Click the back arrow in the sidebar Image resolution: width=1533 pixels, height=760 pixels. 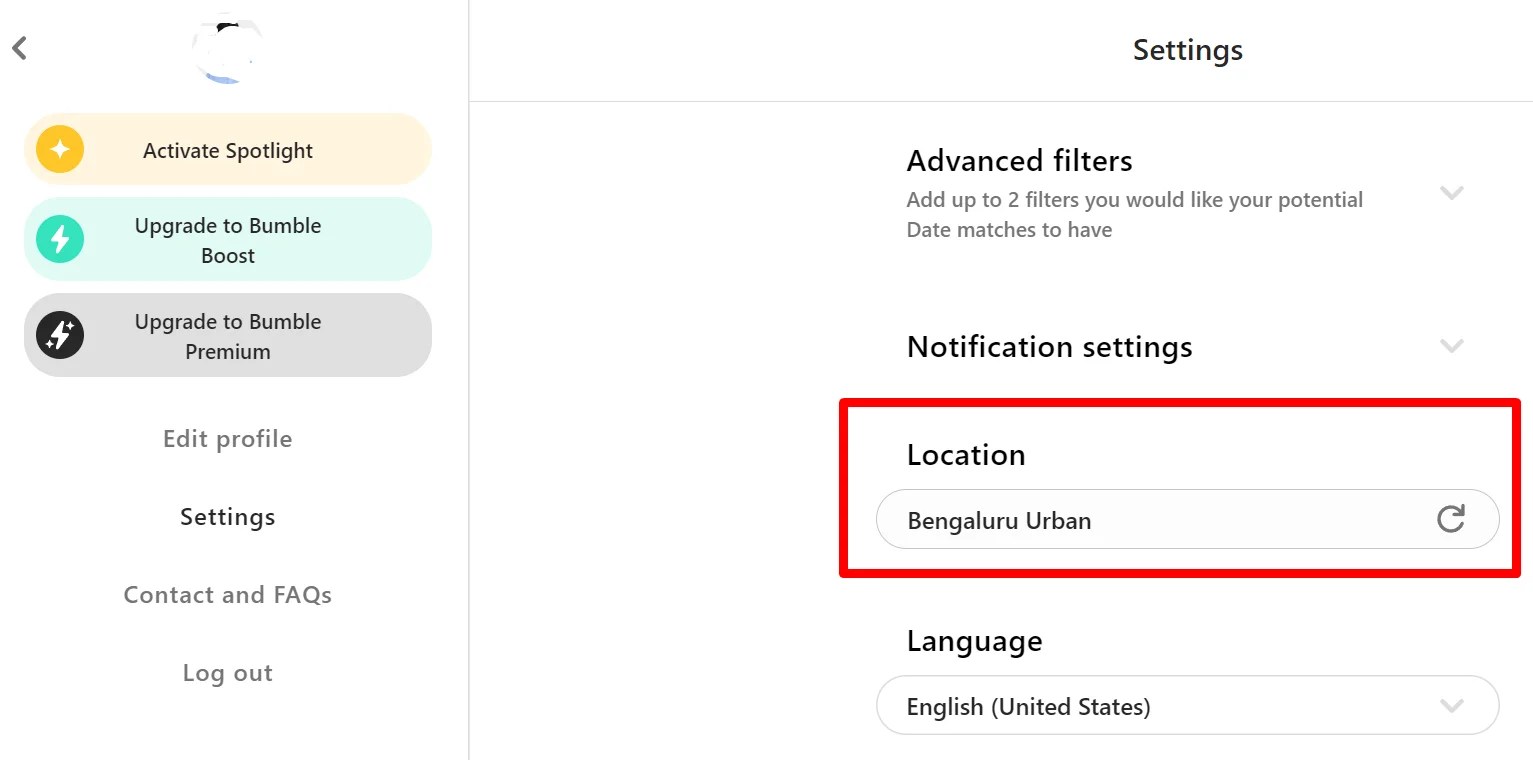click(x=18, y=47)
